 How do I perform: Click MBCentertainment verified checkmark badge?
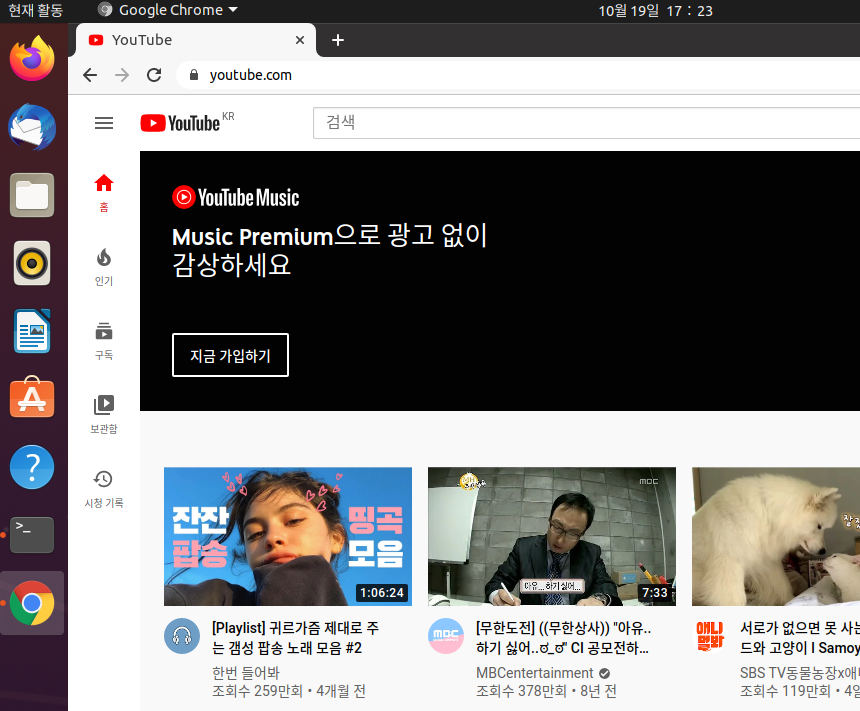604,673
